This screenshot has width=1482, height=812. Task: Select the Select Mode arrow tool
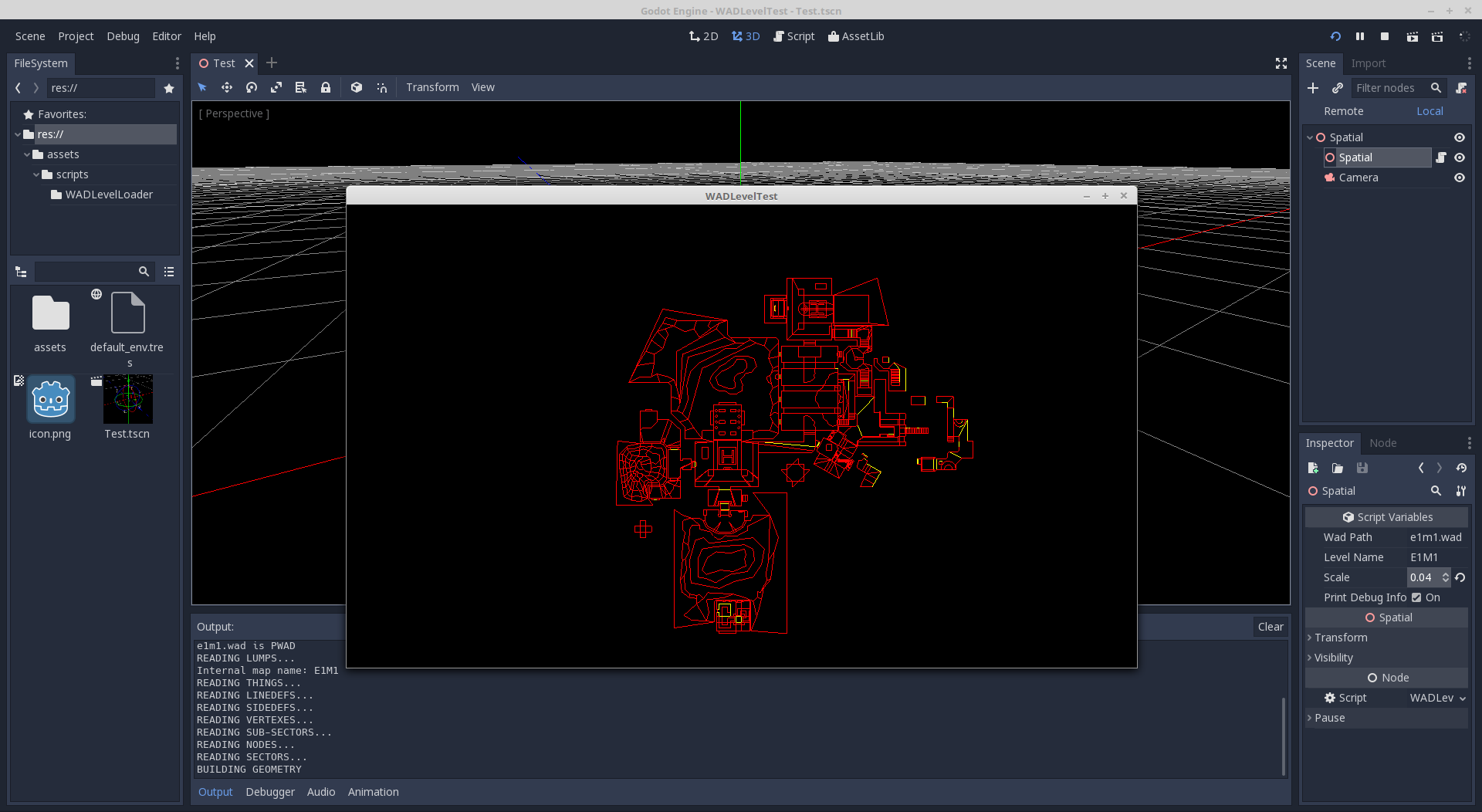[202, 87]
